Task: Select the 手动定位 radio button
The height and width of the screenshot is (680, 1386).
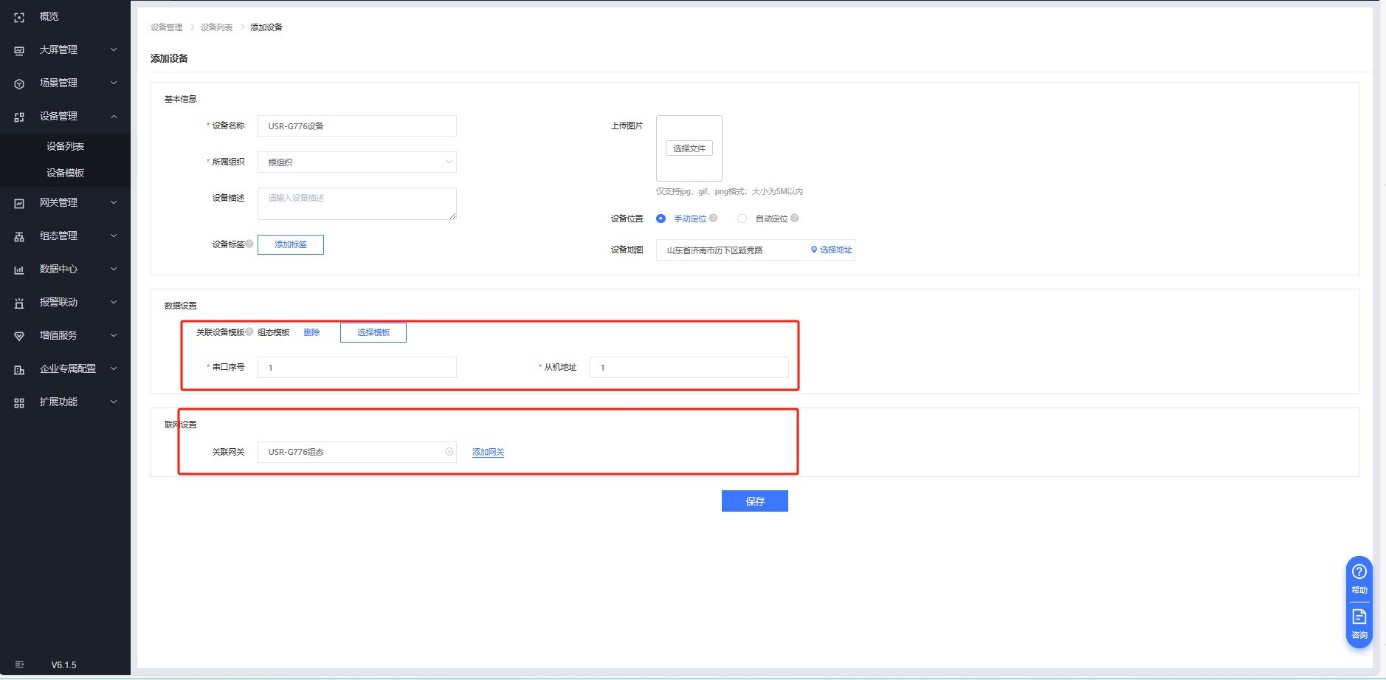Action: click(x=661, y=218)
